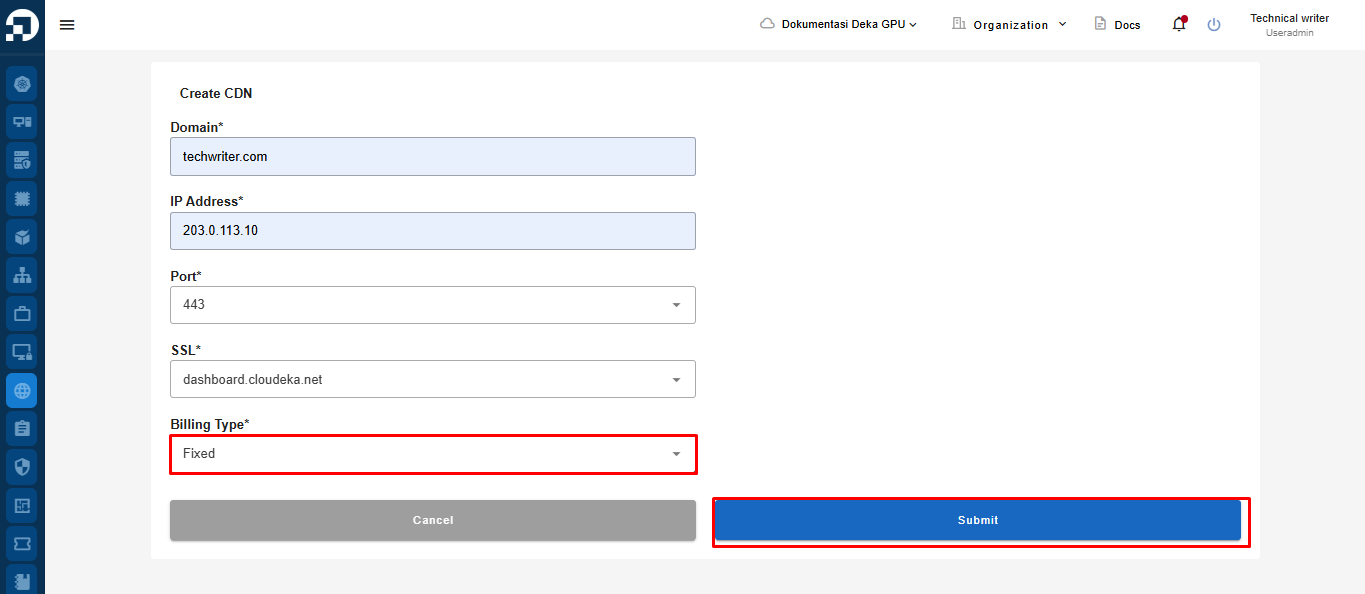Screen dimensions: 1365x594
Task: Open the ticket voucher sidebar icon
Action: coord(22,543)
